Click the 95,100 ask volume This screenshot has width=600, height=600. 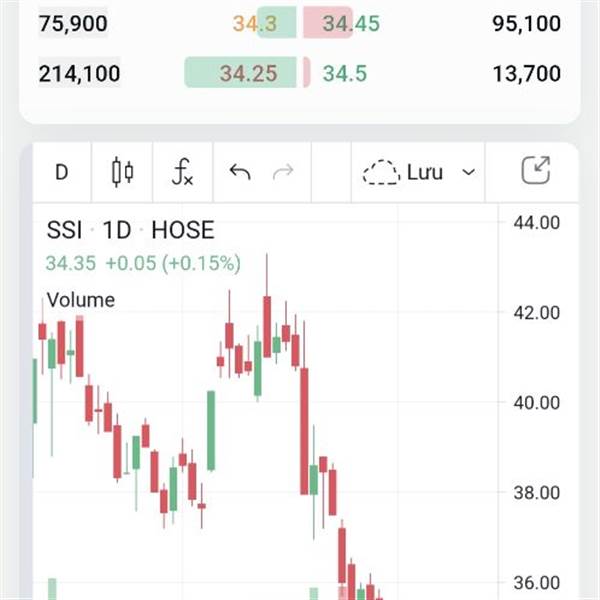pyautogui.click(x=526, y=23)
